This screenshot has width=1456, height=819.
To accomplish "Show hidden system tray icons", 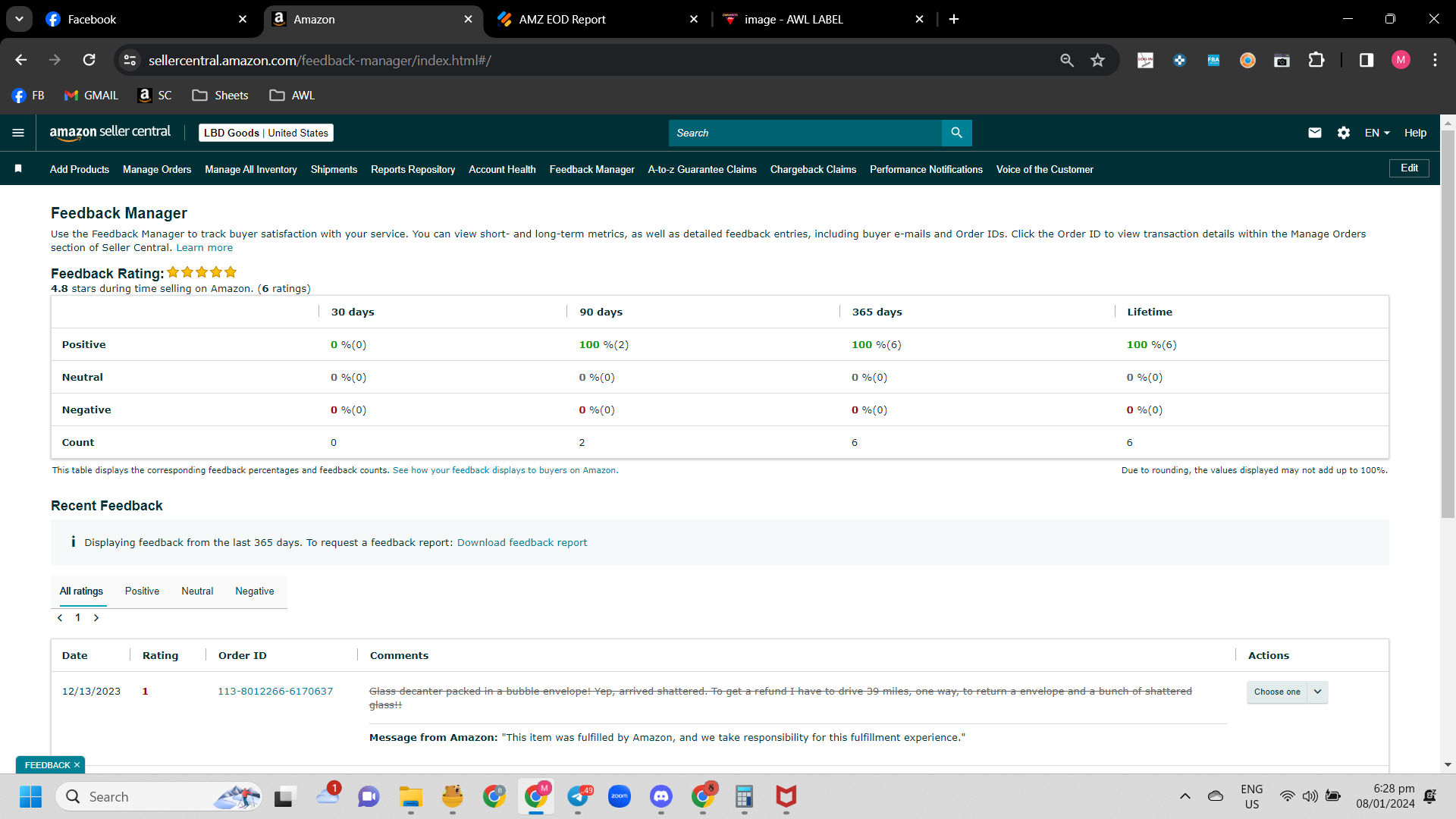I will pyautogui.click(x=1185, y=796).
